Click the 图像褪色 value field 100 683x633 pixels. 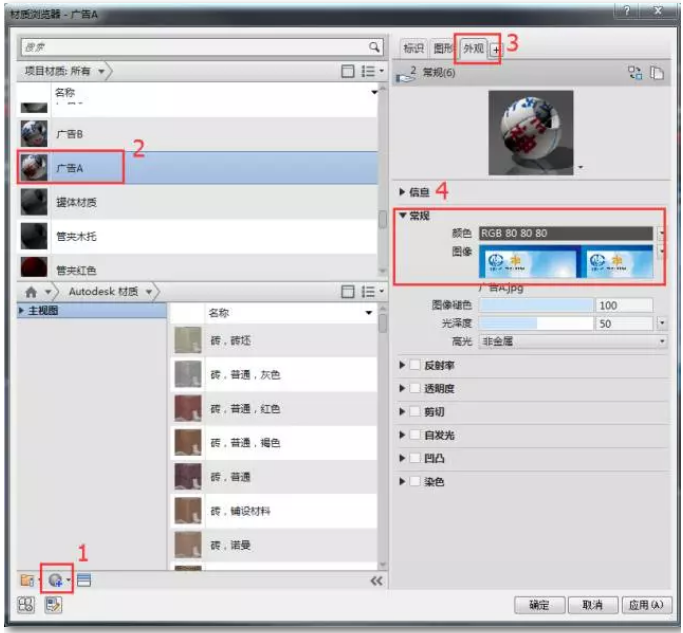[624, 305]
